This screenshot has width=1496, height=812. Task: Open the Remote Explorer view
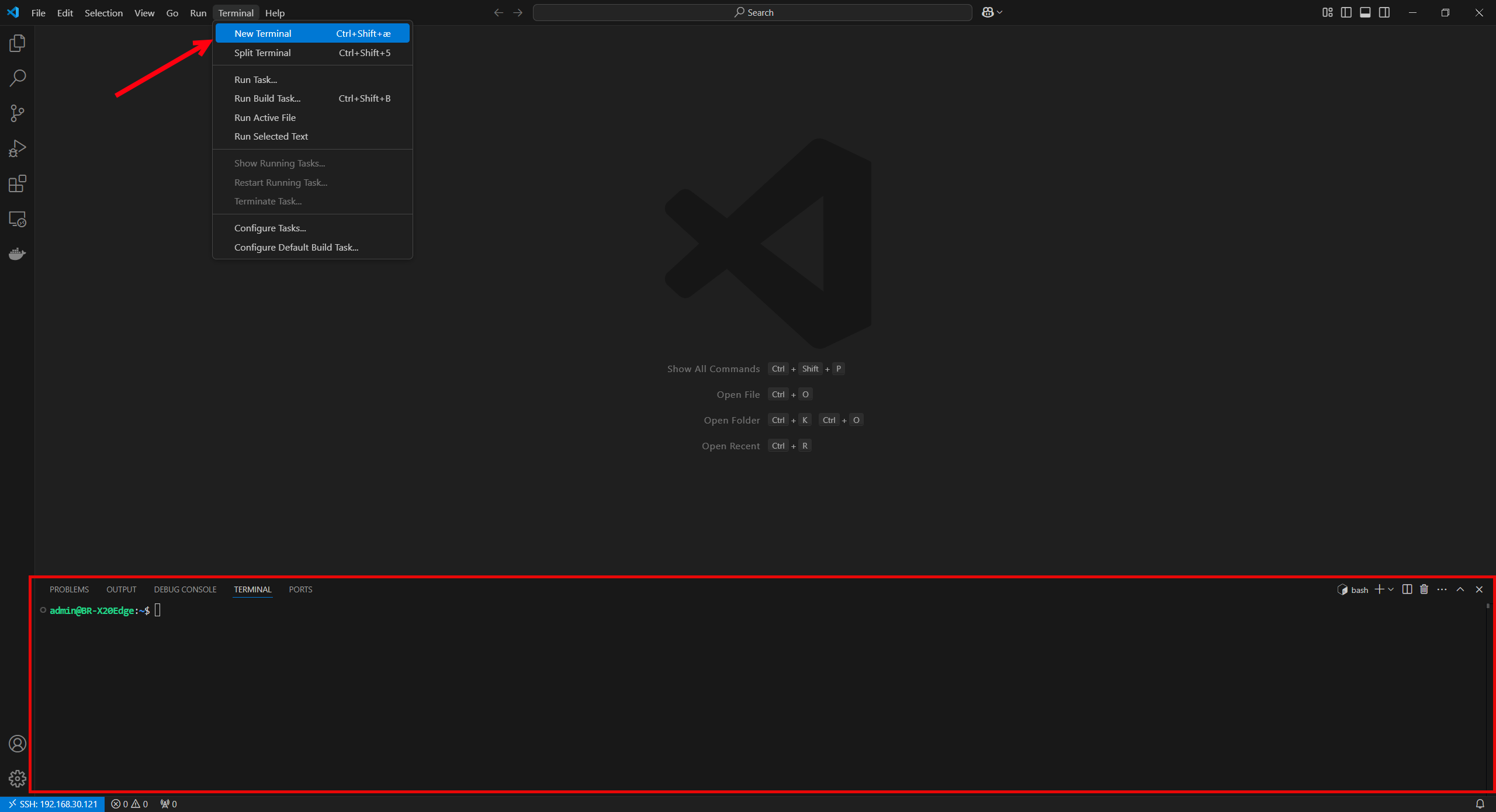click(x=18, y=219)
